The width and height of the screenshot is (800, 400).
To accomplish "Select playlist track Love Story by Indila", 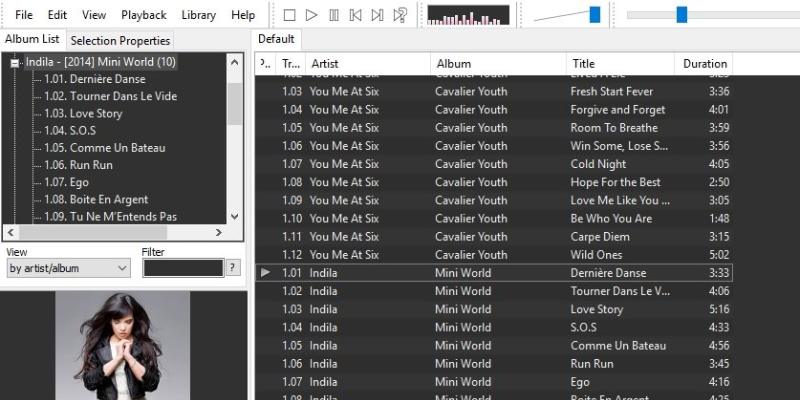I will 494,309.
